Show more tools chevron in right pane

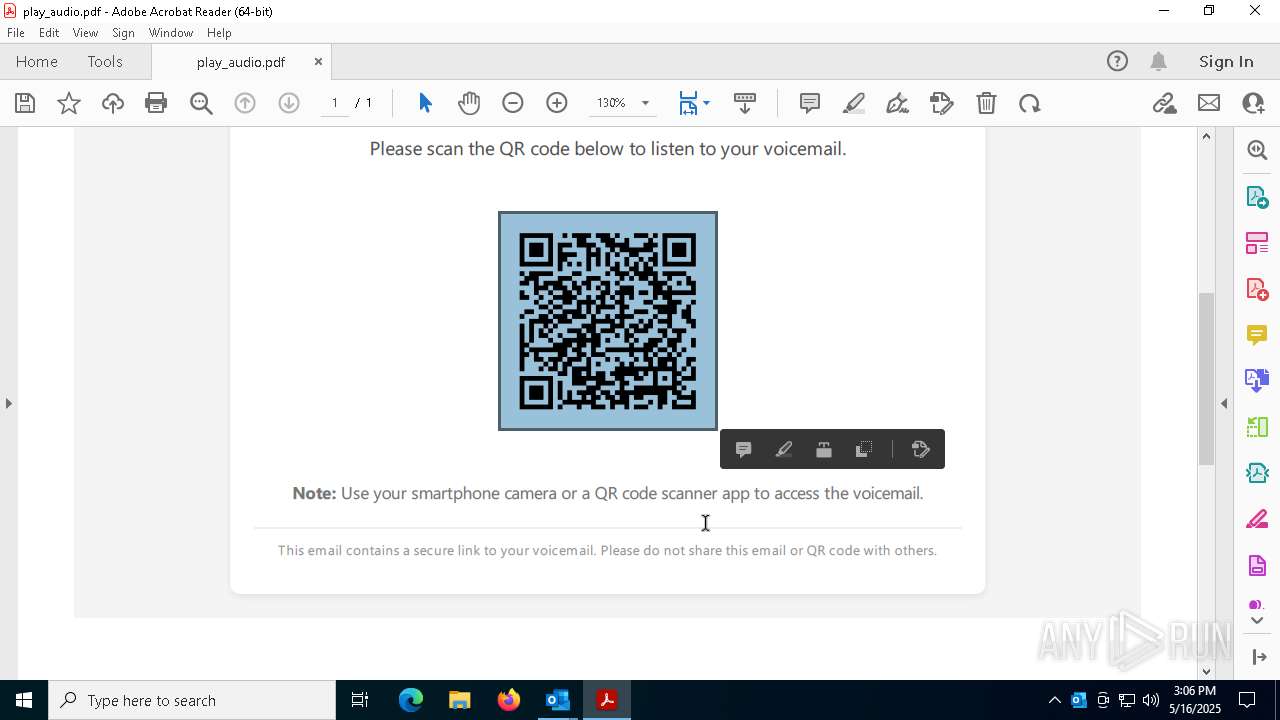click(x=1257, y=621)
